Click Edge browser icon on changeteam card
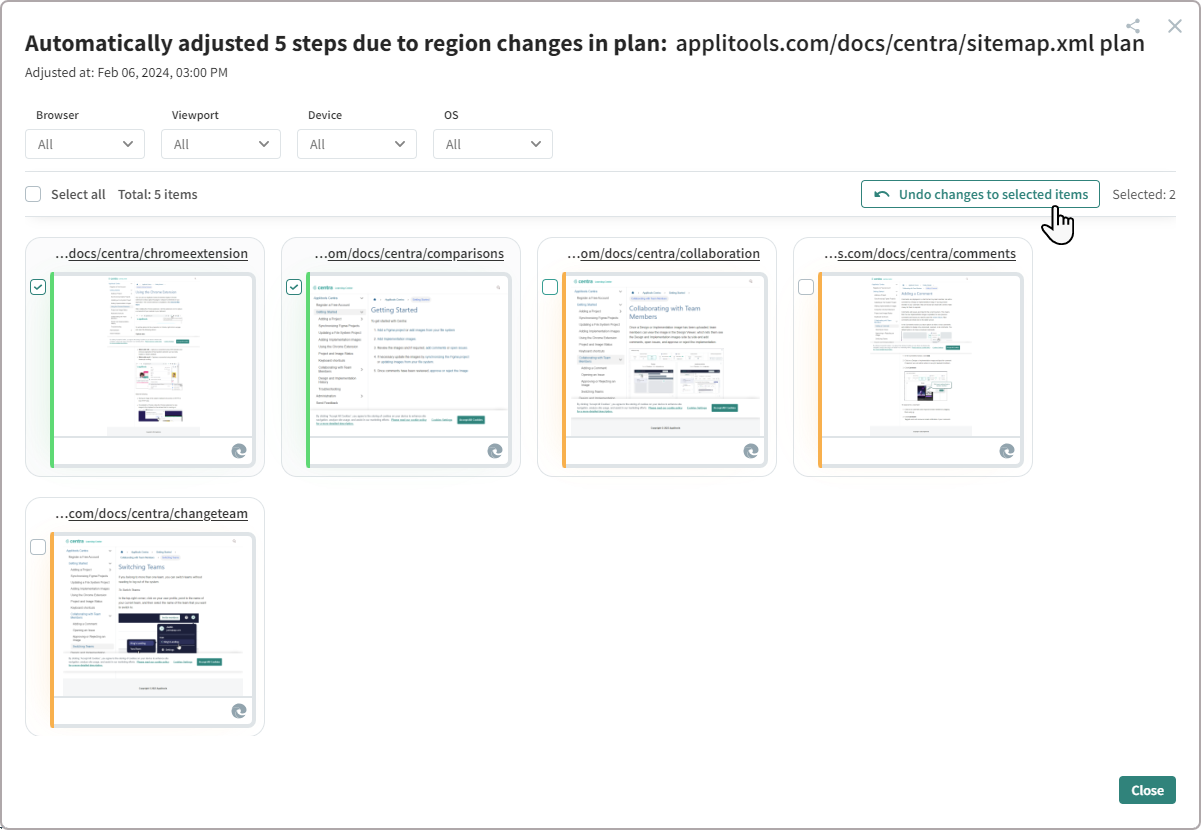1201x830 pixels. (x=239, y=711)
